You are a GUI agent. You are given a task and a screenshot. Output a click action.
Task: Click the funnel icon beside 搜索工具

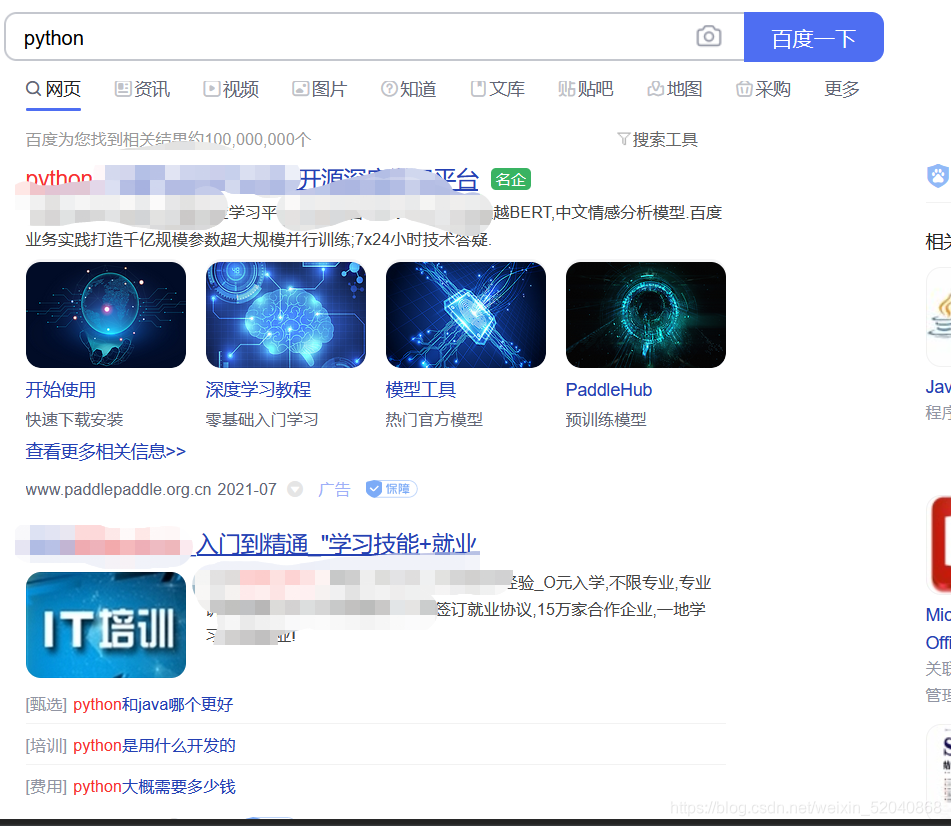tap(623, 139)
